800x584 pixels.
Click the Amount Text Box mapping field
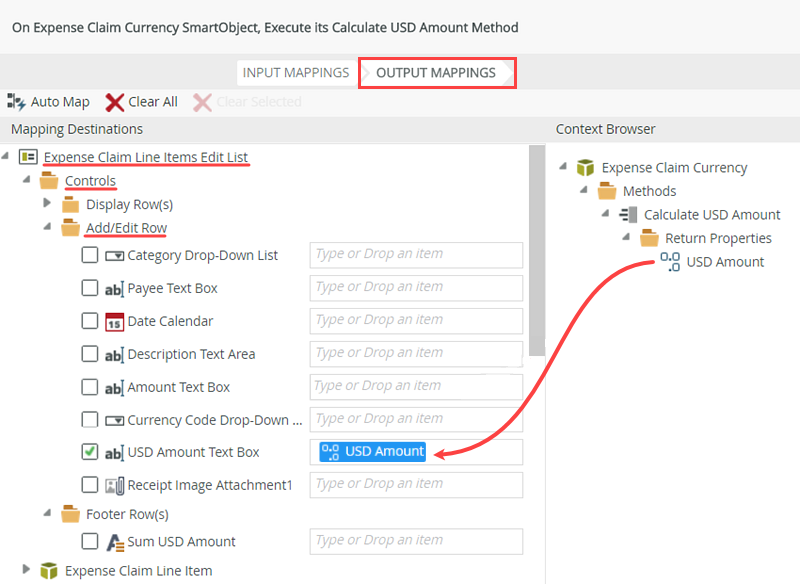416,387
